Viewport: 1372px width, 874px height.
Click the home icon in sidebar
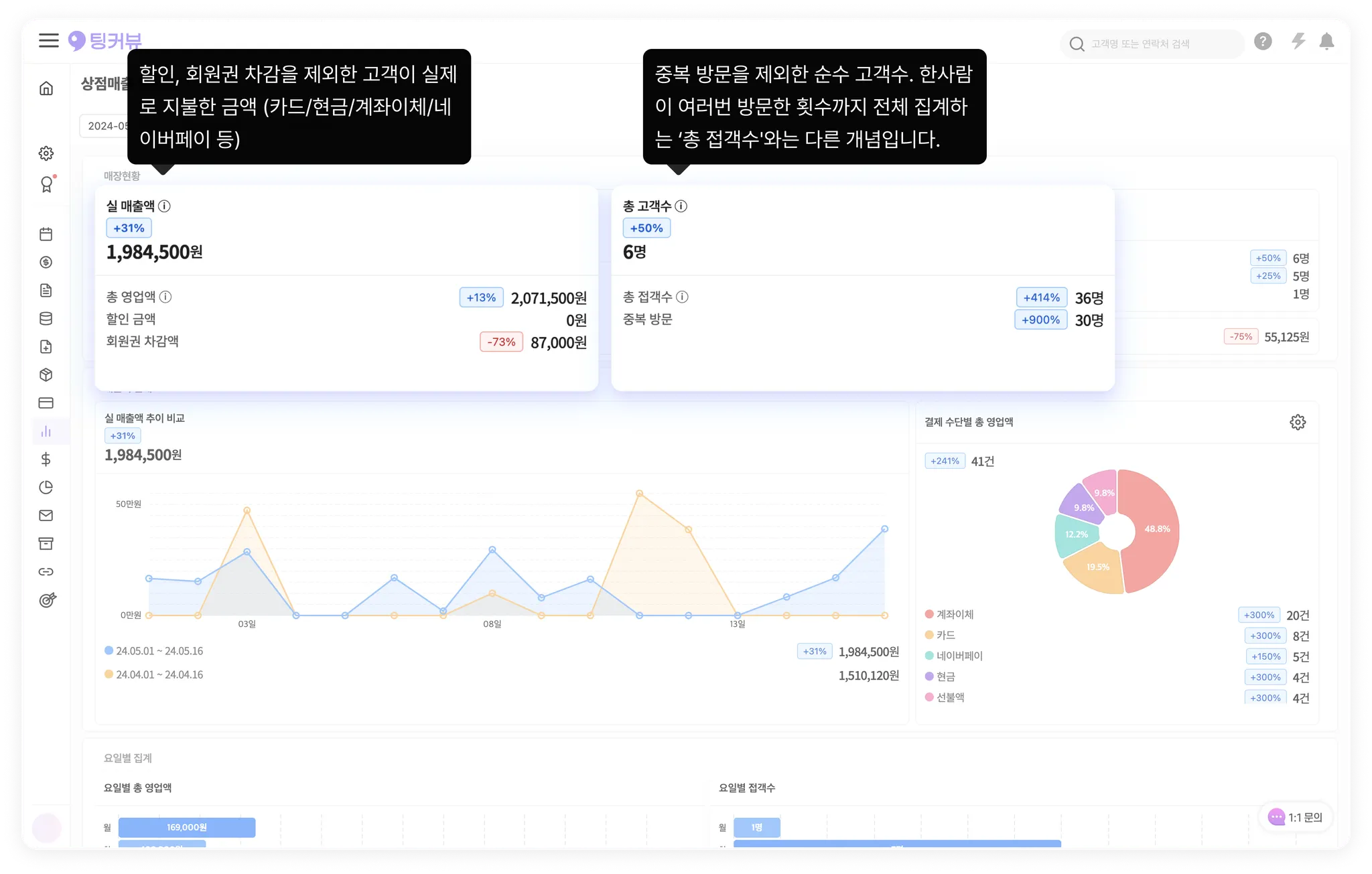46,88
